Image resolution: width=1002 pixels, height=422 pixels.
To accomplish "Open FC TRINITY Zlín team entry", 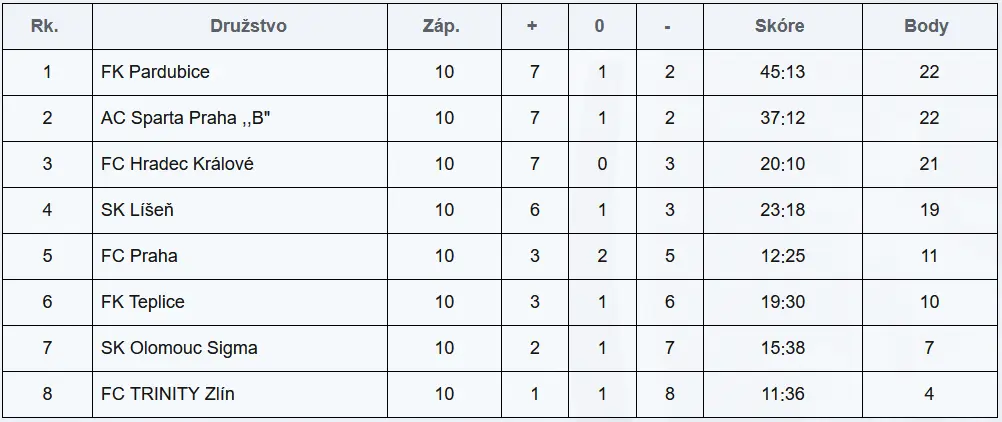I will pyautogui.click(x=167, y=394).
